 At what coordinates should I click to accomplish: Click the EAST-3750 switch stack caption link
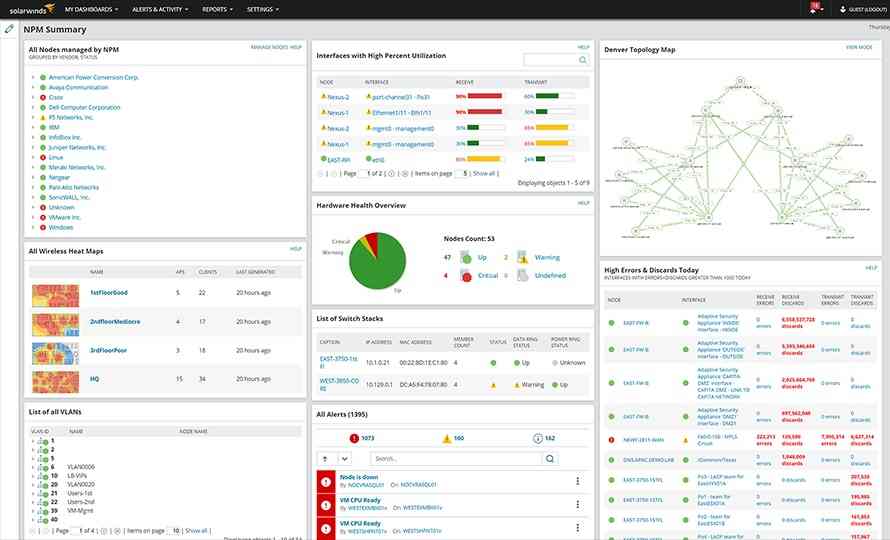coord(339,362)
